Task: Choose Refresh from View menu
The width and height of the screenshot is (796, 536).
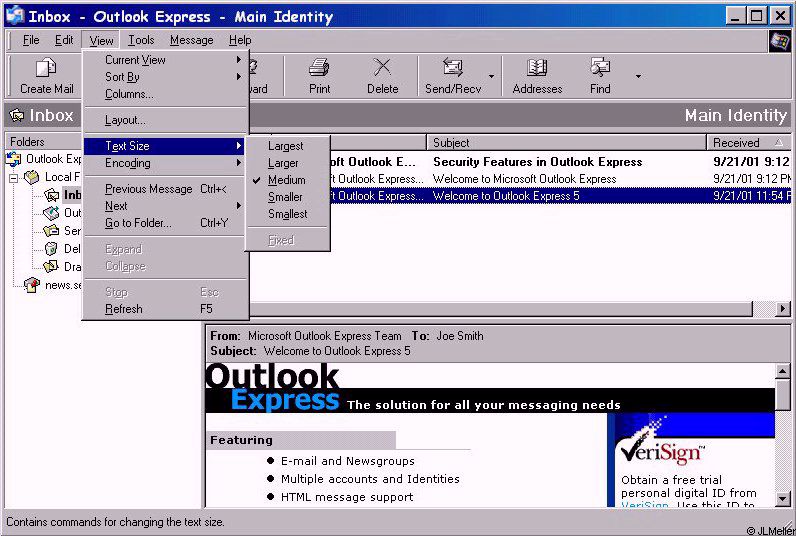Action: (x=165, y=309)
